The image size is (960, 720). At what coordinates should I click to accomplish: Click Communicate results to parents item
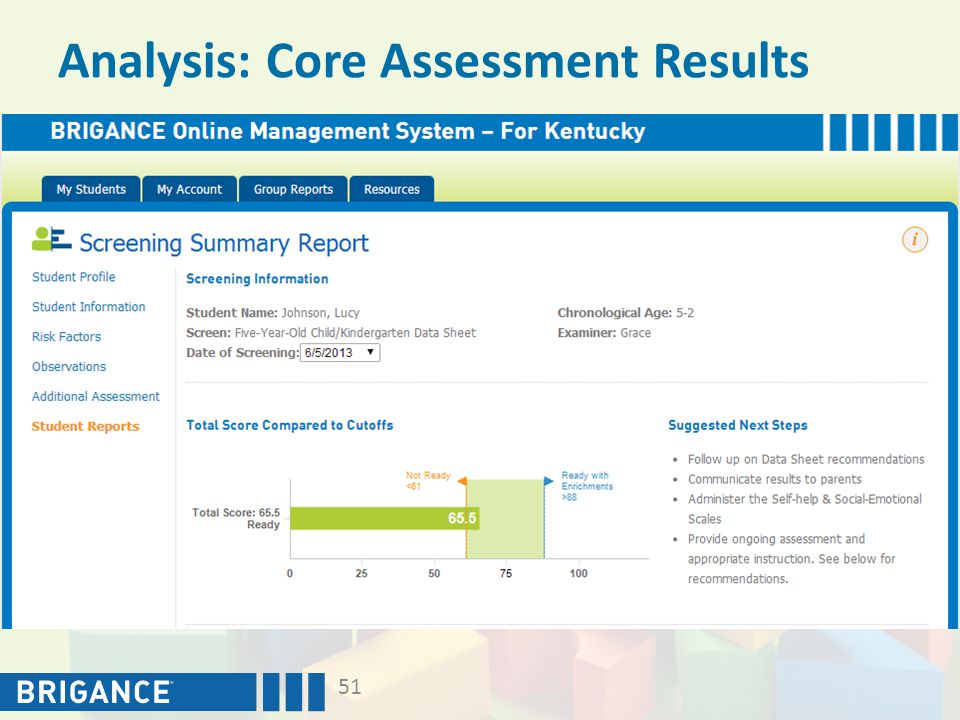click(774, 479)
